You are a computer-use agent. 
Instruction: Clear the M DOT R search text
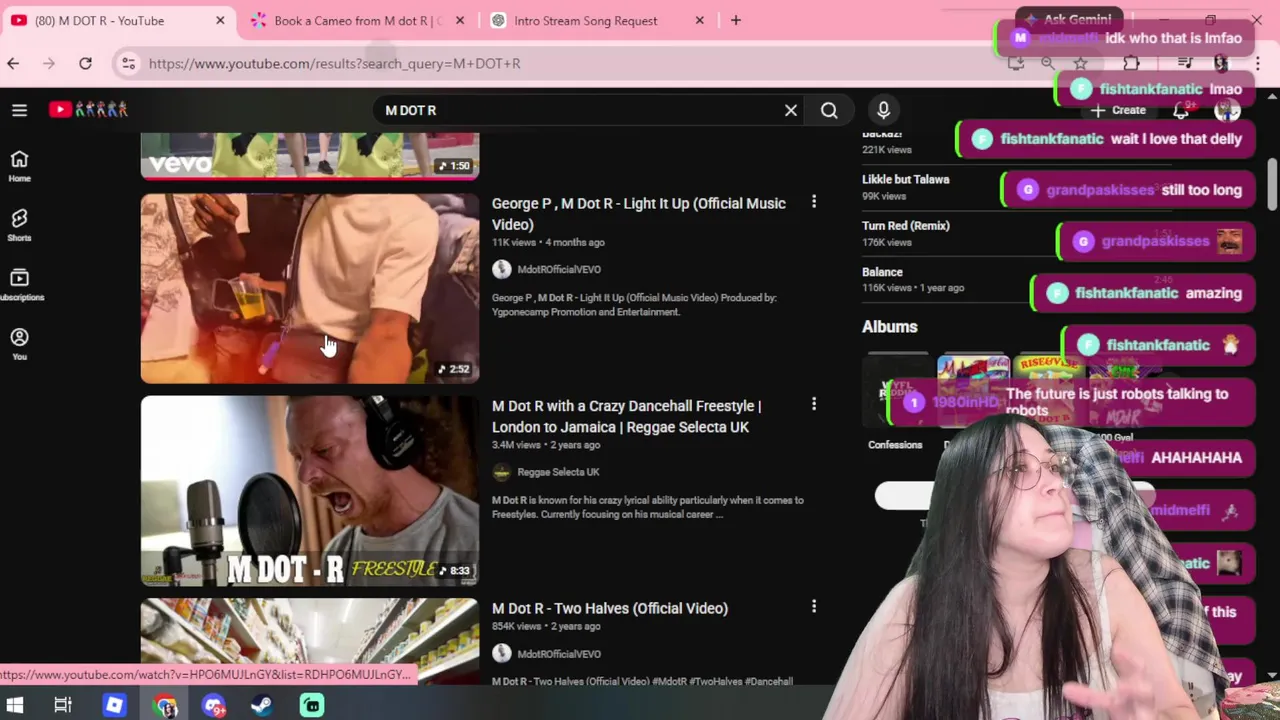pyautogui.click(x=790, y=110)
